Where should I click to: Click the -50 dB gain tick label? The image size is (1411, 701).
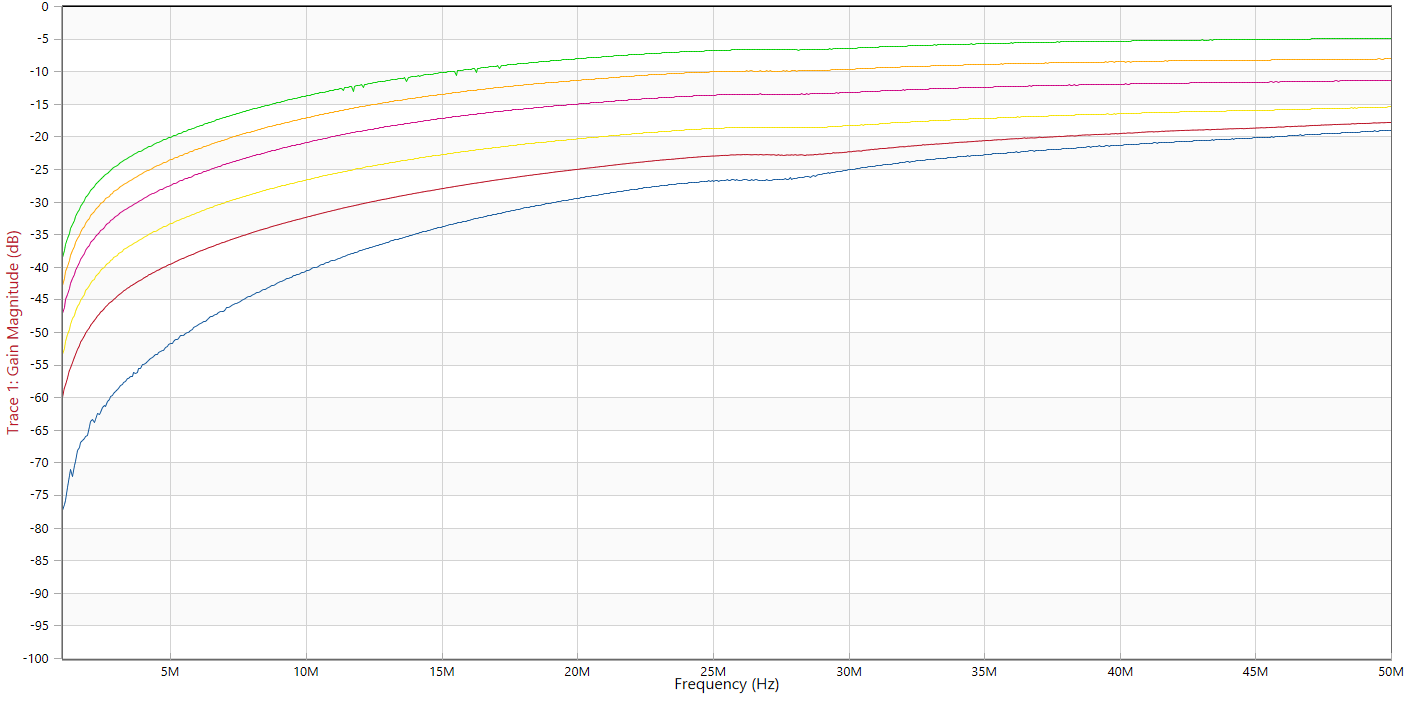tap(38, 332)
